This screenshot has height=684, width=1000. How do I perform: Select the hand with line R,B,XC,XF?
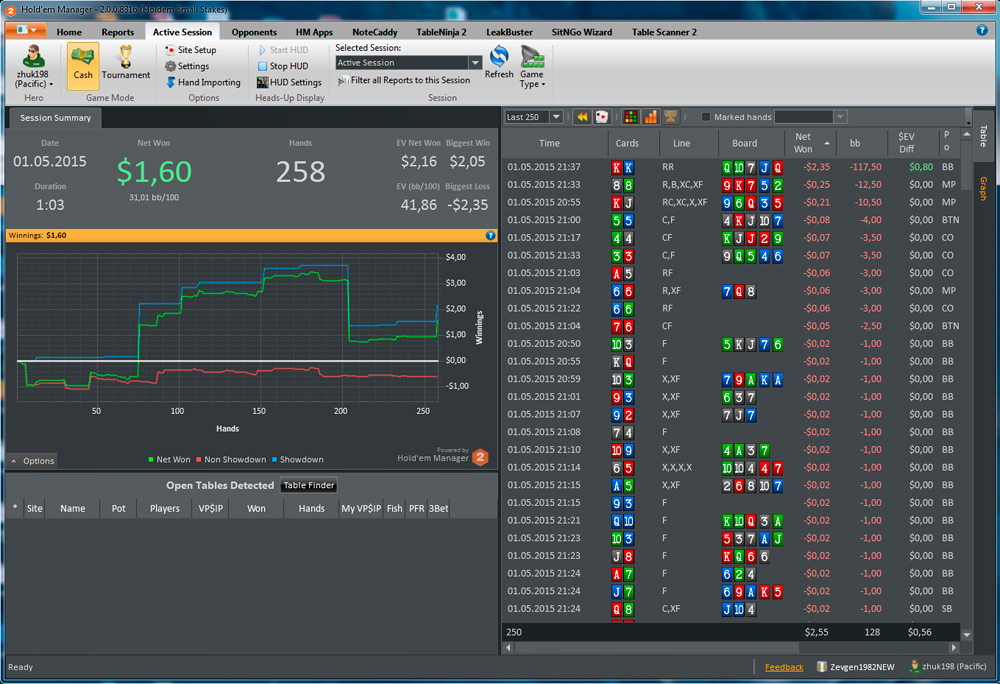(730, 185)
